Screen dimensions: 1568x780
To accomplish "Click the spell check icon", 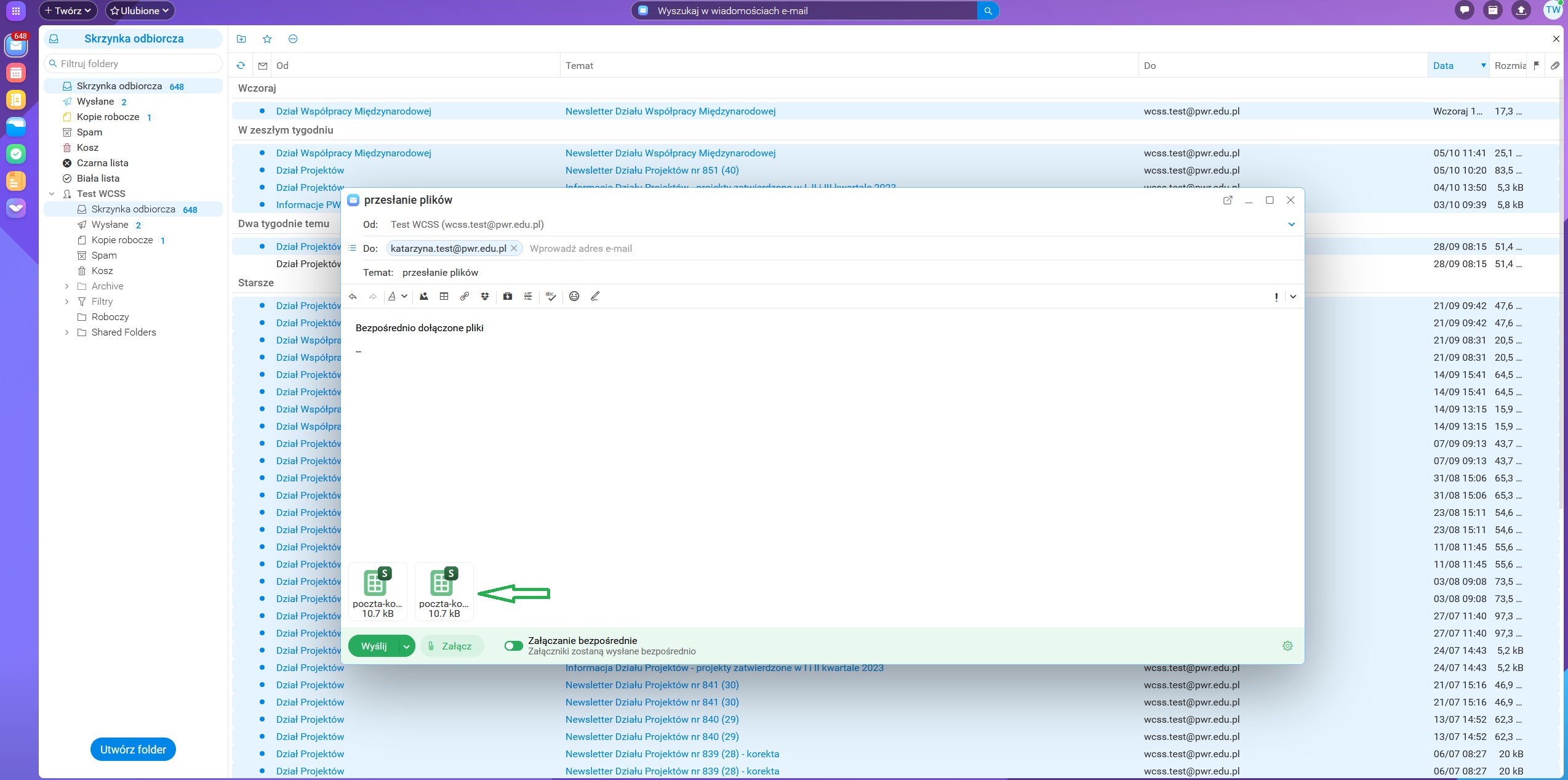I will (551, 297).
